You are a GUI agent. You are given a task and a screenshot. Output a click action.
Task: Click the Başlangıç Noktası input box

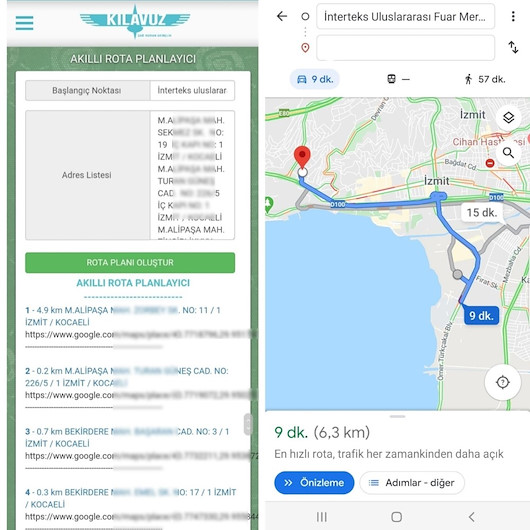(192, 91)
